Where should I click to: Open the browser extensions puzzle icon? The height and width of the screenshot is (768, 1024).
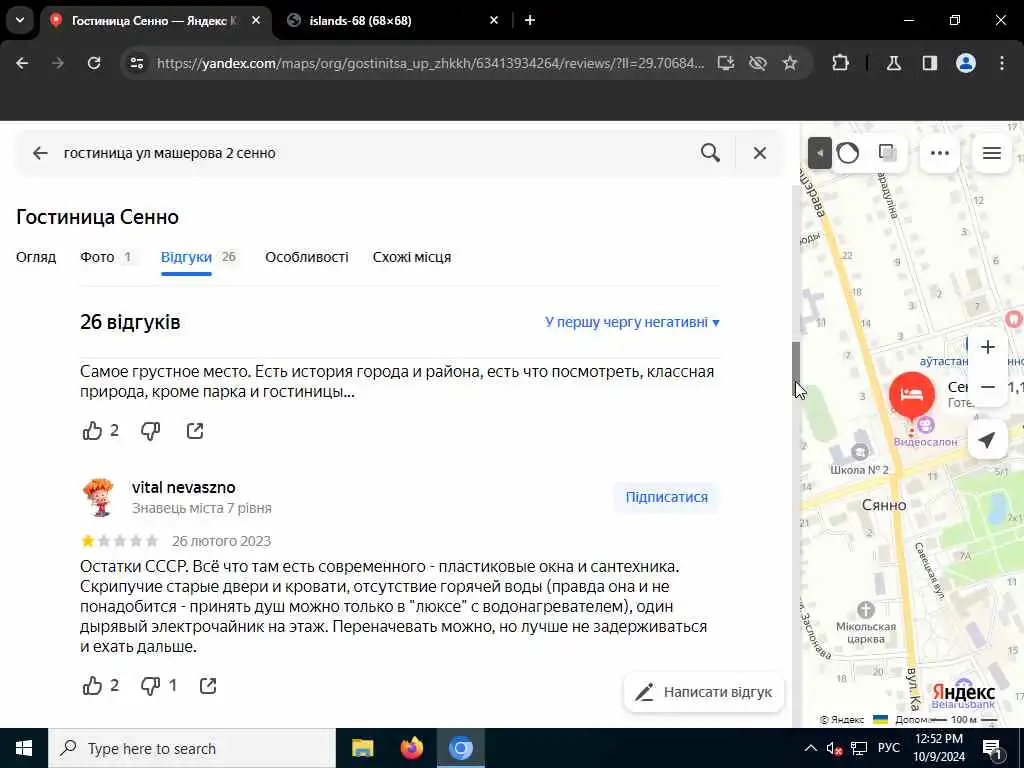coord(840,63)
